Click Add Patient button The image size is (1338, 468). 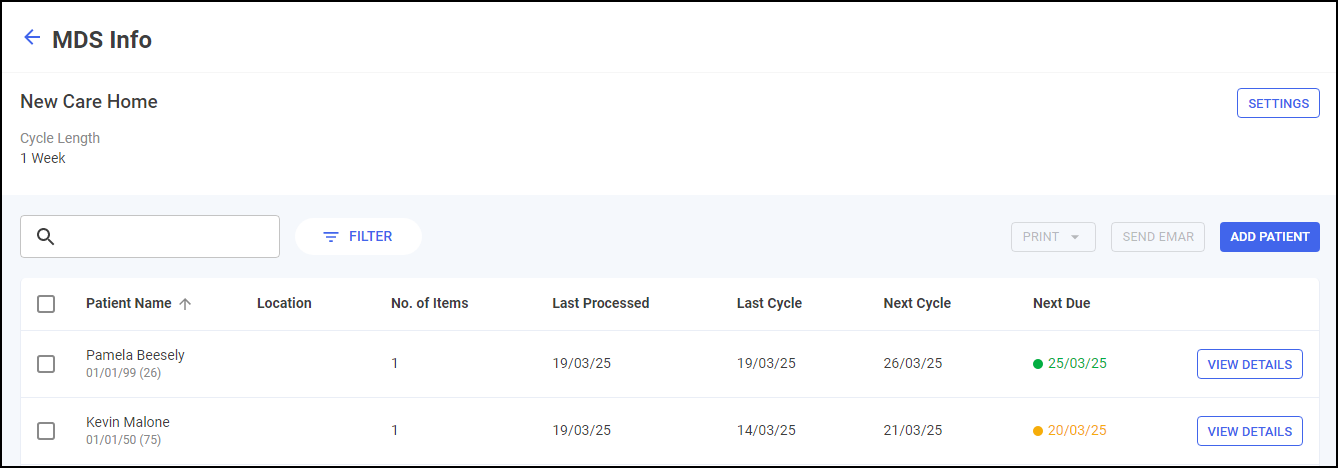[1269, 237]
